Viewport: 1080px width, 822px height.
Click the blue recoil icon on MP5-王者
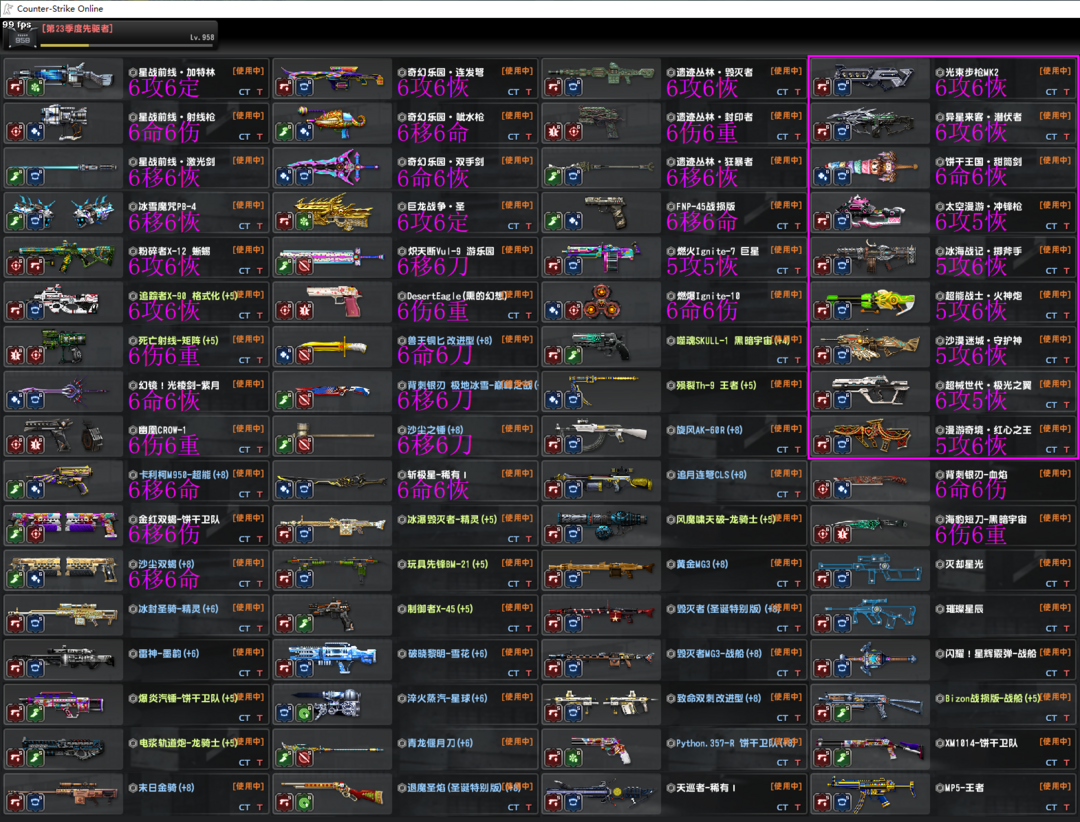(842, 804)
